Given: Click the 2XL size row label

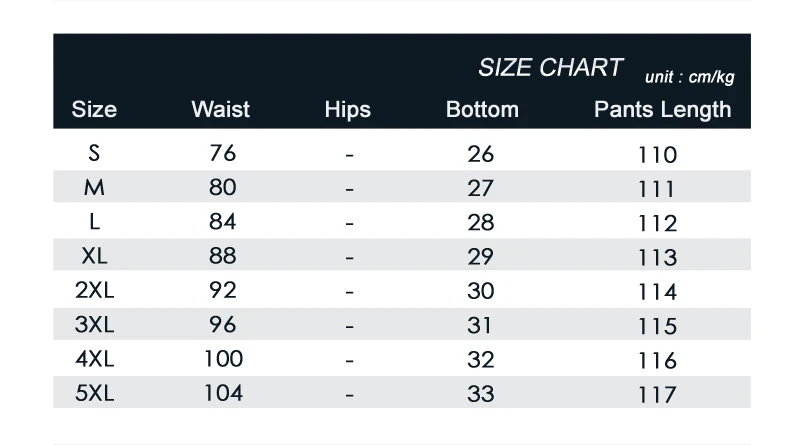Looking at the screenshot, I should coord(94,290).
